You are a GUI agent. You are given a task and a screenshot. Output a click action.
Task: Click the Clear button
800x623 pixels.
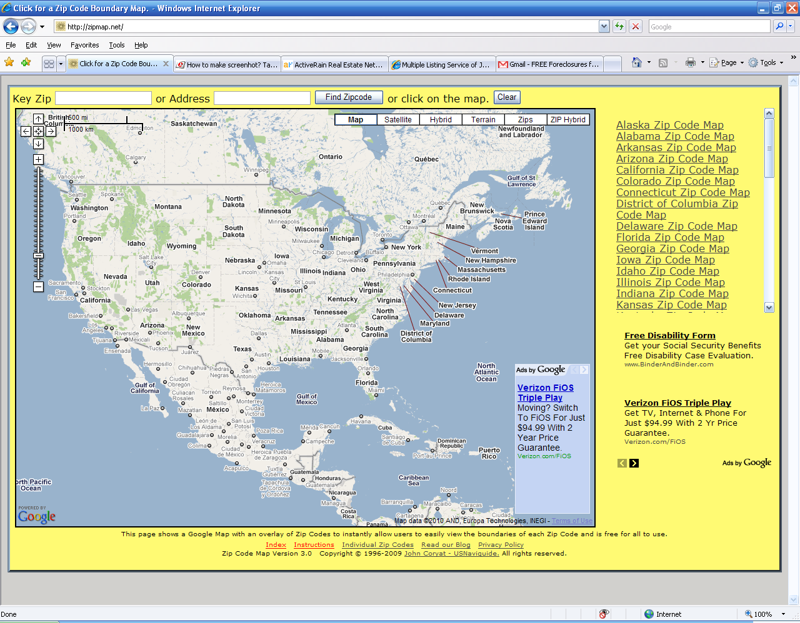pos(507,97)
